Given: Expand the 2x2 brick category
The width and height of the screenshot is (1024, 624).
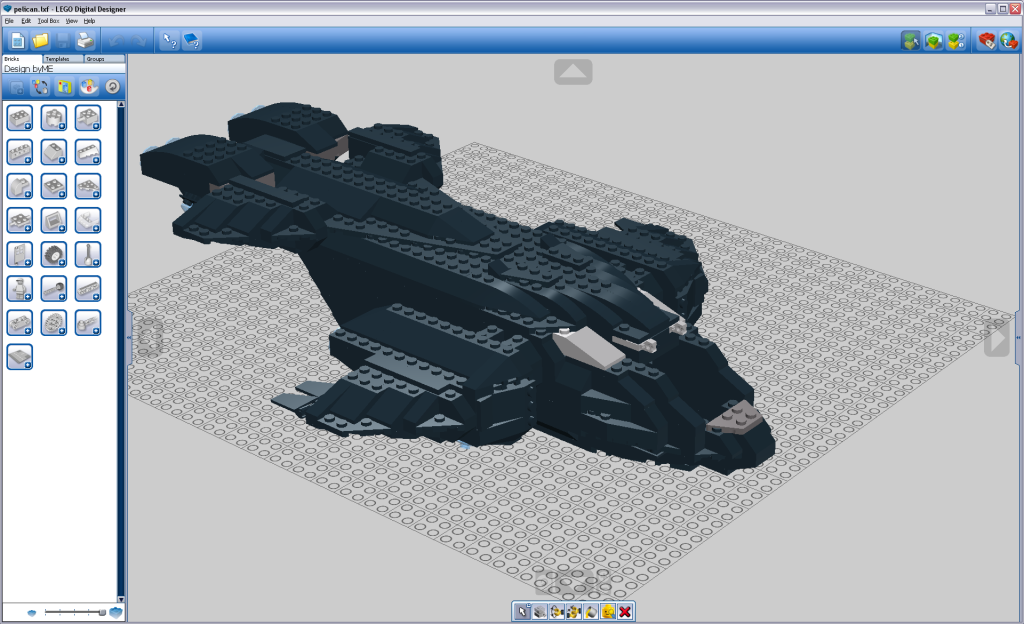Looking at the screenshot, I should point(20,118).
